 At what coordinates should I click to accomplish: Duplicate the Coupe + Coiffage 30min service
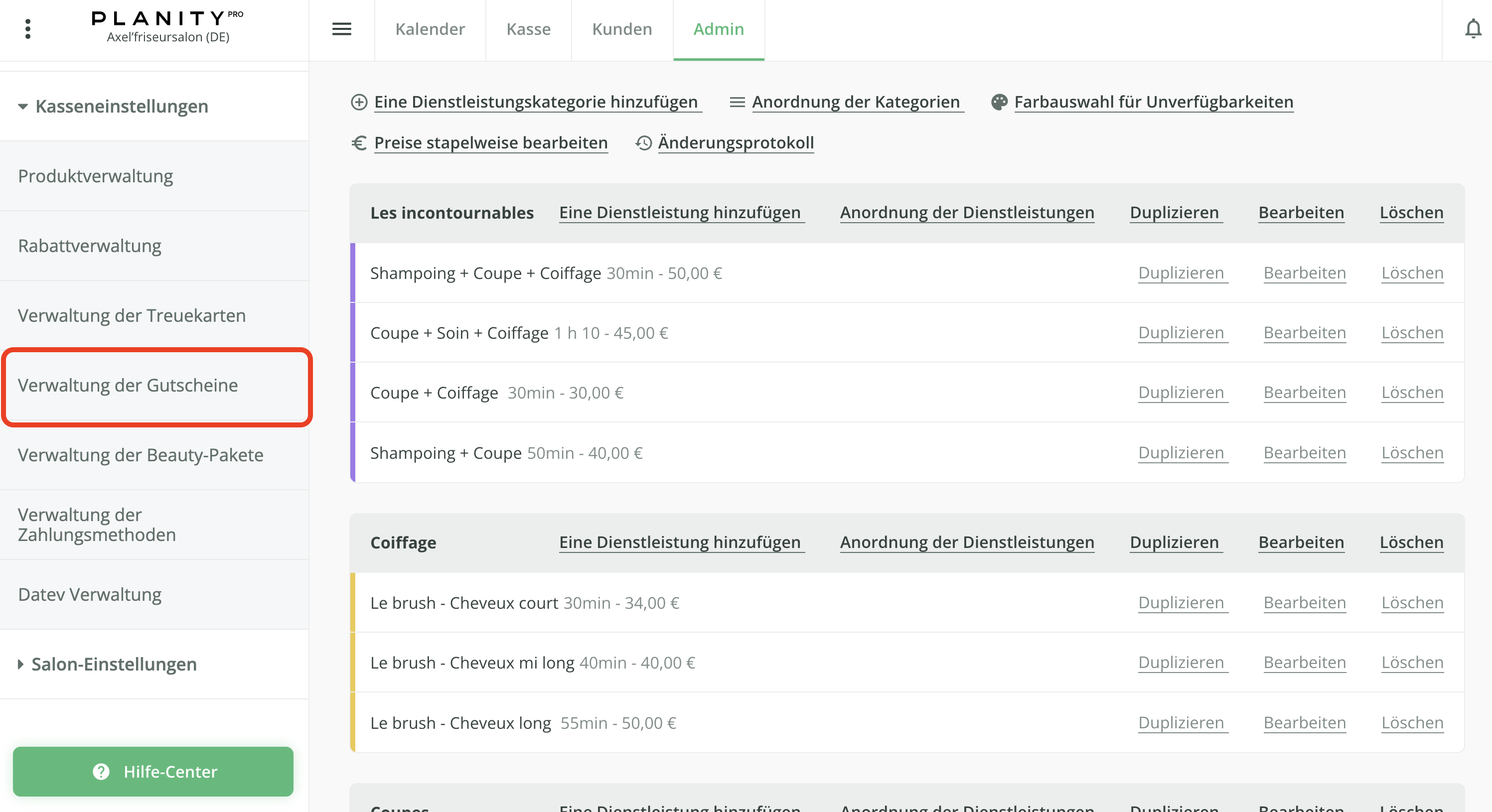pyautogui.click(x=1183, y=392)
